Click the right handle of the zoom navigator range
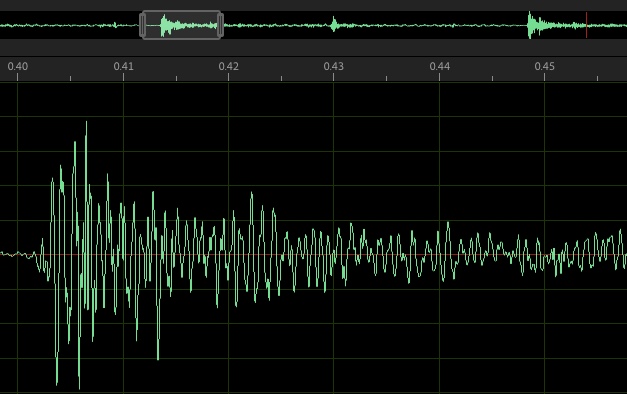Screen dimensions: 627x394 pyautogui.click(x=220, y=25)
